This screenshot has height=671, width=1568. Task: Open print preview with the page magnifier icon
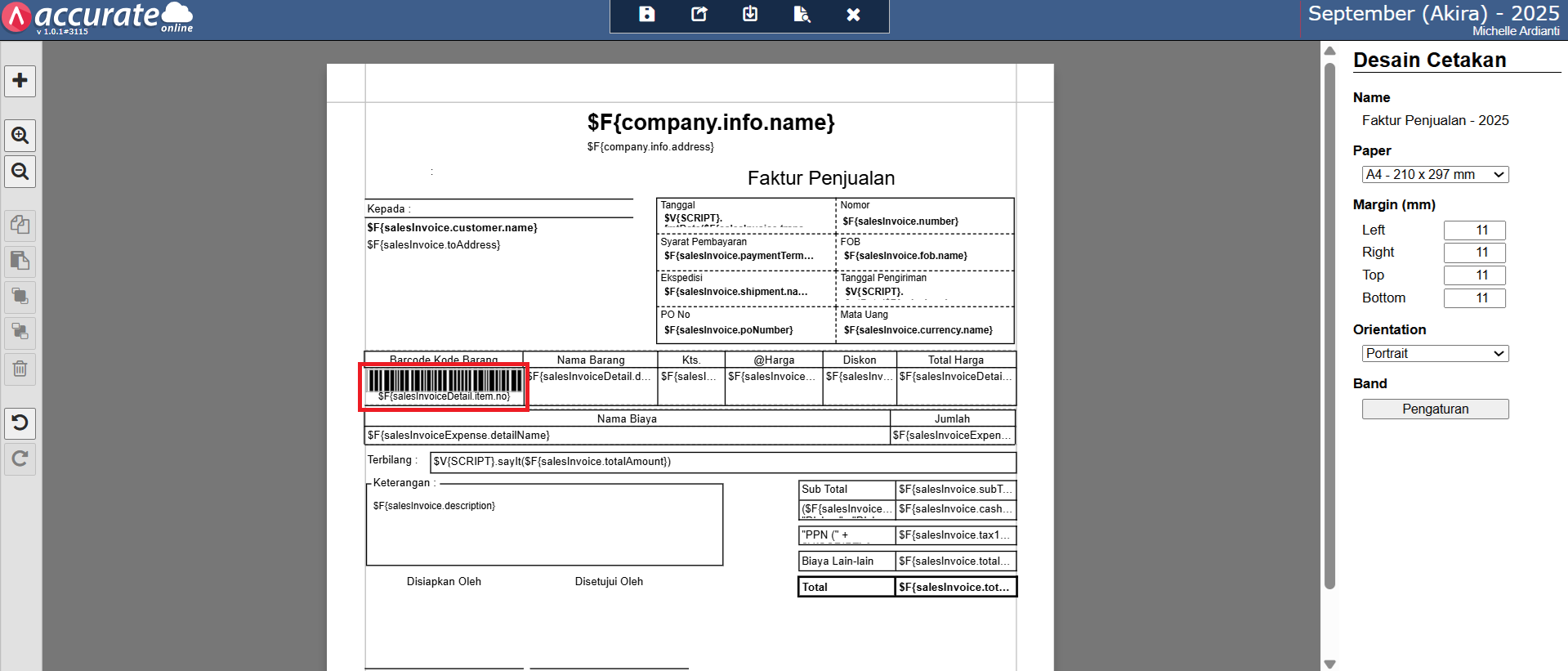pos(802,15)
